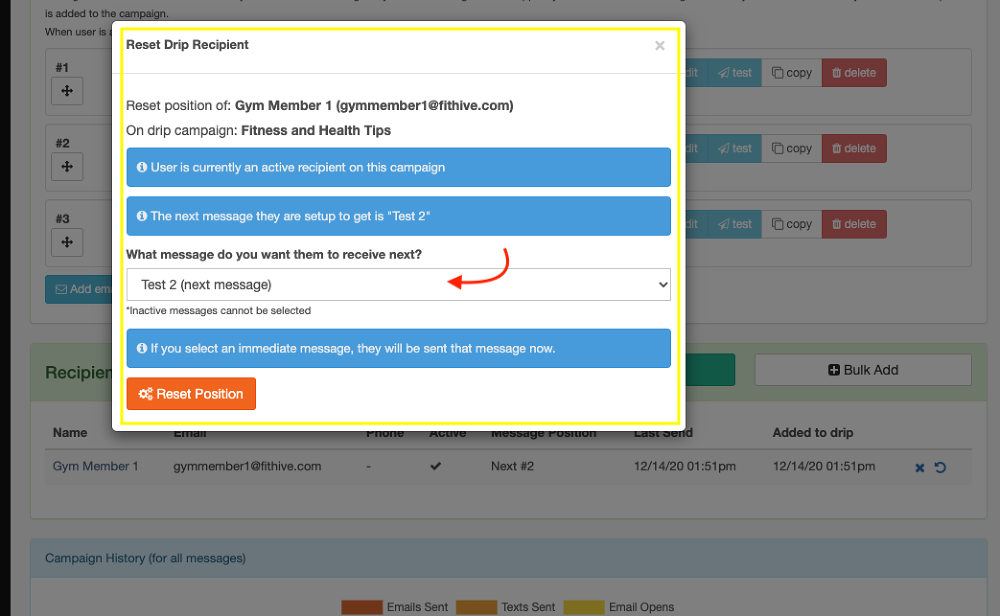
Task: Copy message #3
Action: 790,224
